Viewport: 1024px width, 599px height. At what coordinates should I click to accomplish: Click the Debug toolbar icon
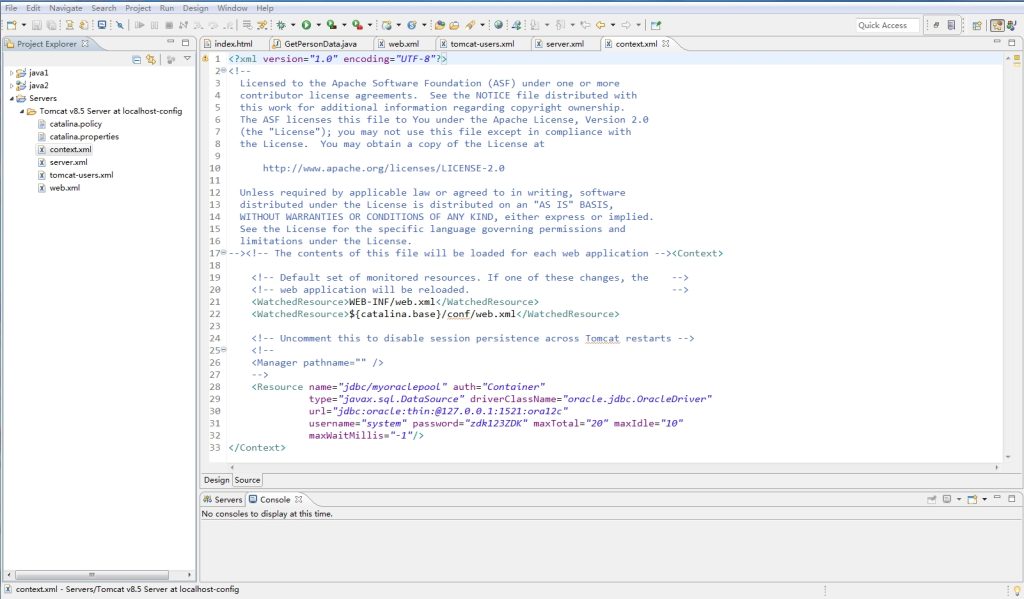pos(280,25)
